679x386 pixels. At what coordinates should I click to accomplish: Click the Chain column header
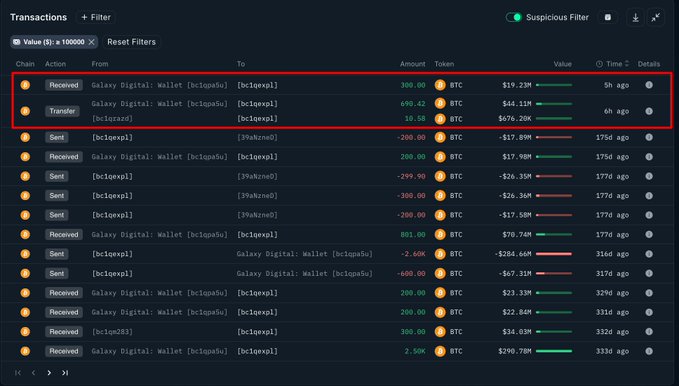pos(25,64)
